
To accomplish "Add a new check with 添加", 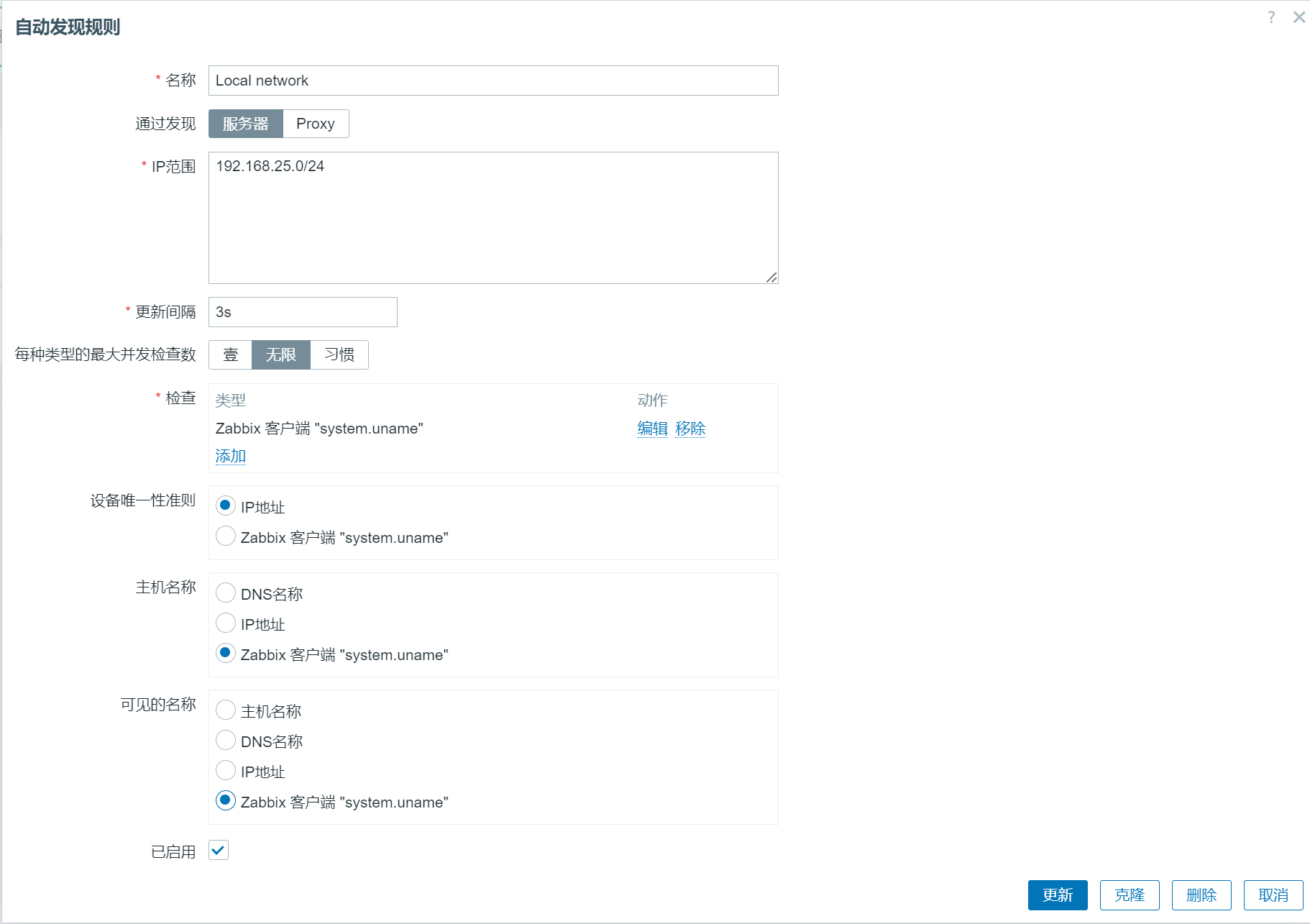I will [231, 456].
